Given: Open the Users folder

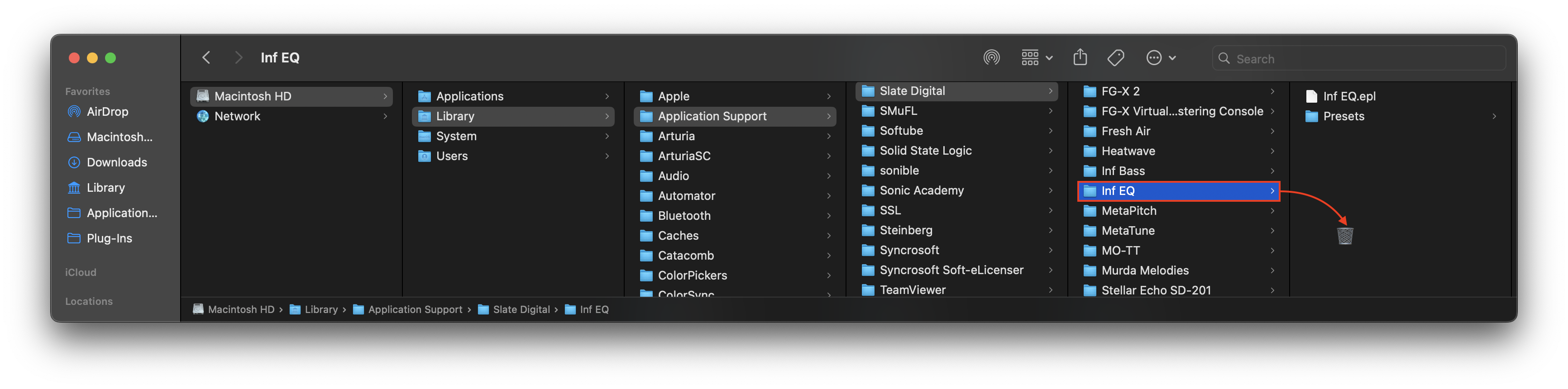Looking at the screenshot, I should click(x=512, y=156).
